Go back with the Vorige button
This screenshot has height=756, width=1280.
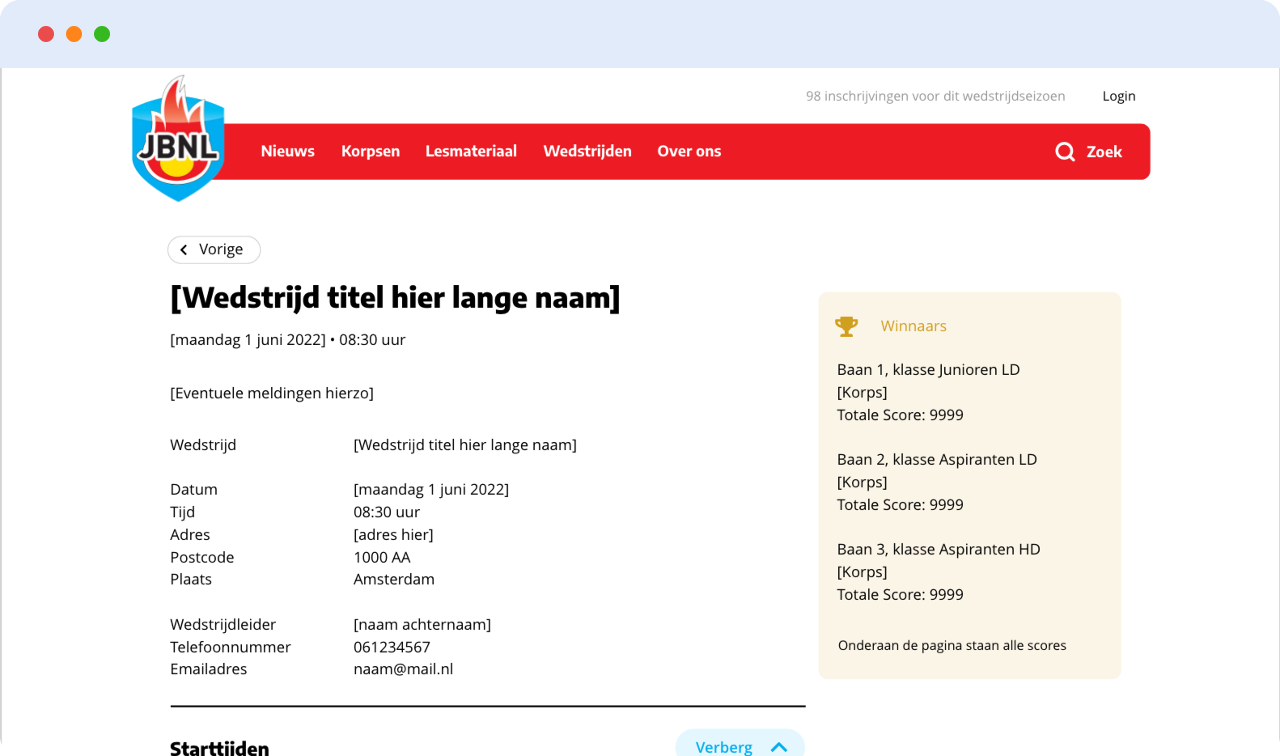[x=214, y=250]
